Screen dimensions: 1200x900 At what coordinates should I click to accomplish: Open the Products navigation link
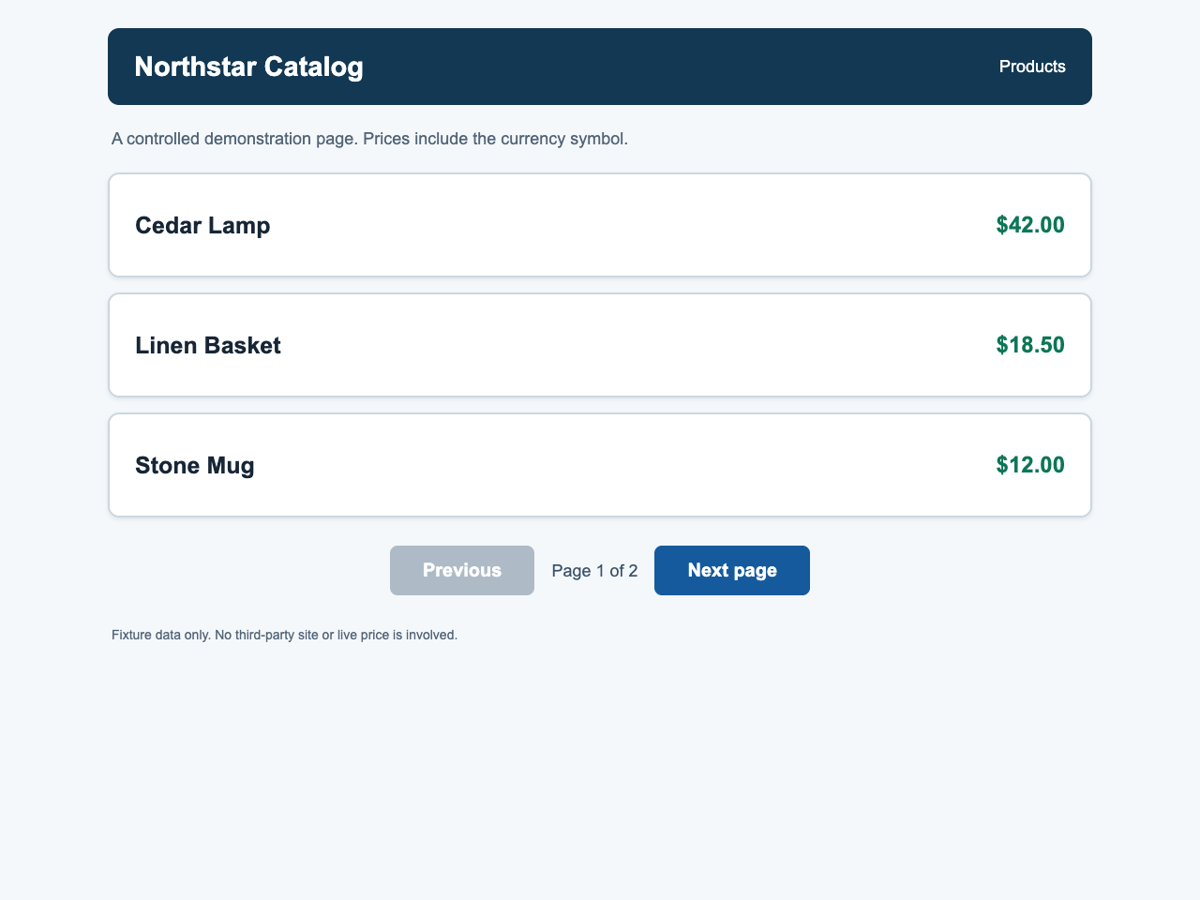pos(1032,67)
